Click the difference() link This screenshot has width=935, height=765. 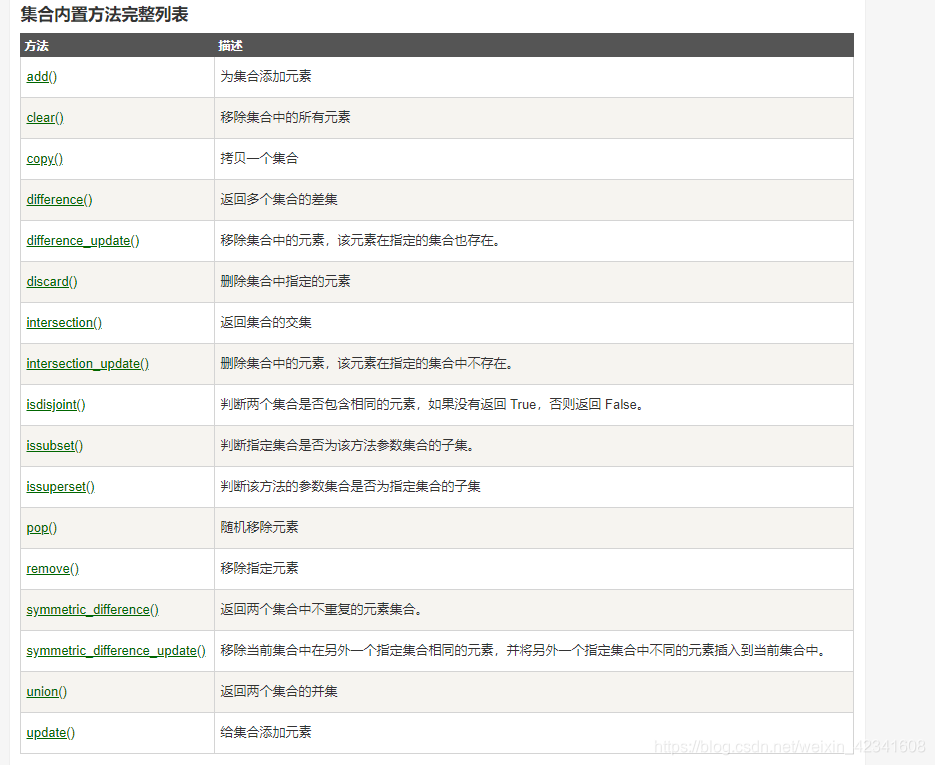[59, 200]
